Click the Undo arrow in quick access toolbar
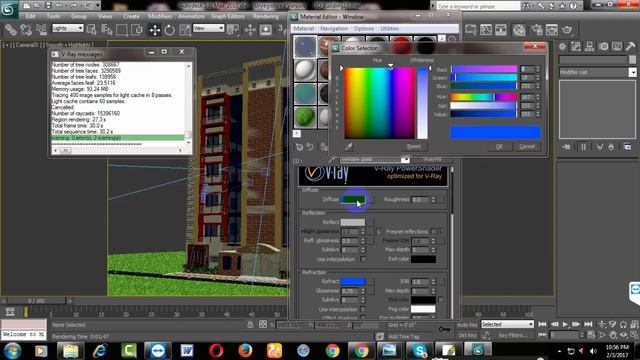 59,6
